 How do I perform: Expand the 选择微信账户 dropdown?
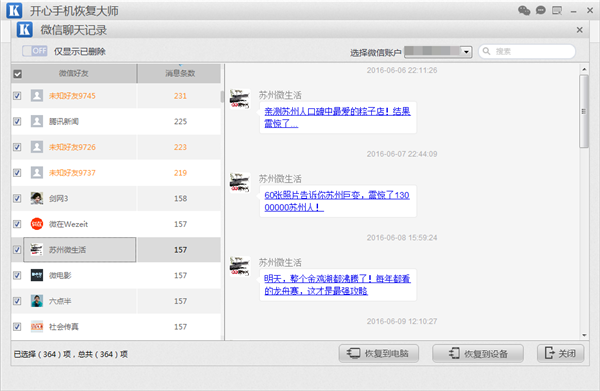point(466,51)
